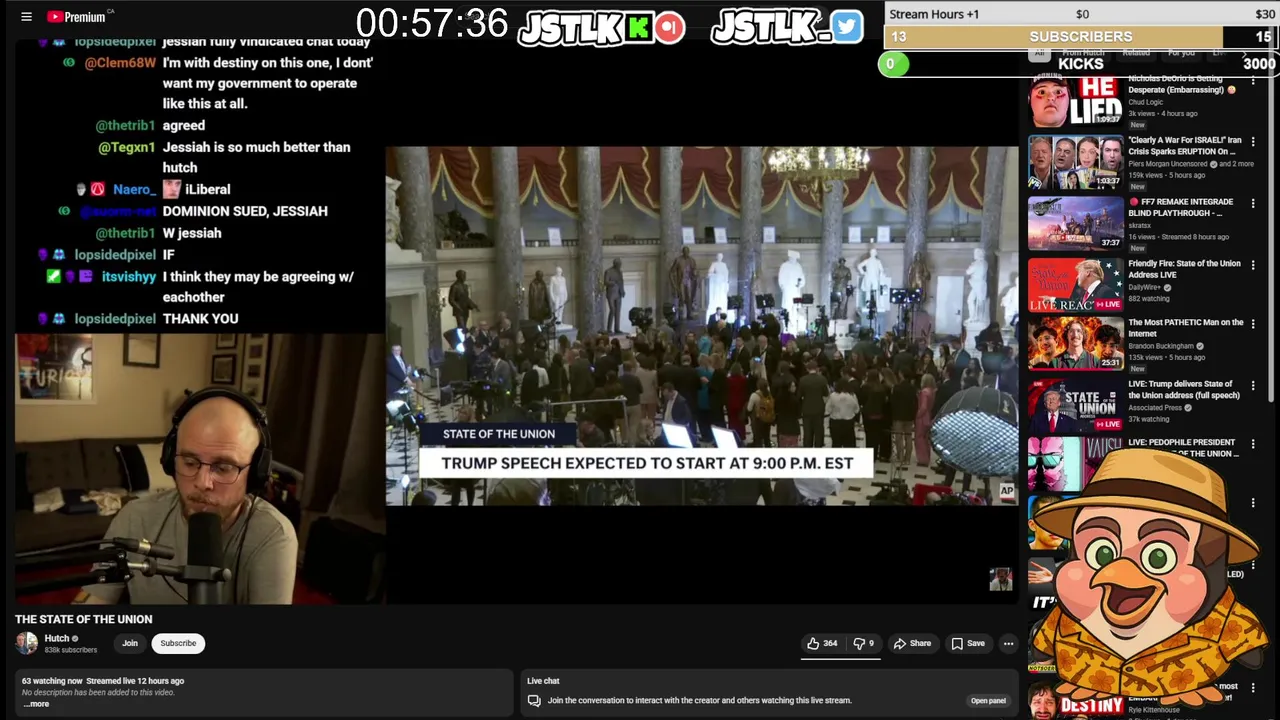The height and width of the screenshot is (720, 1280).
Task: Open the more actions ellipsis beside Save
Action: tap(1008, 643)
